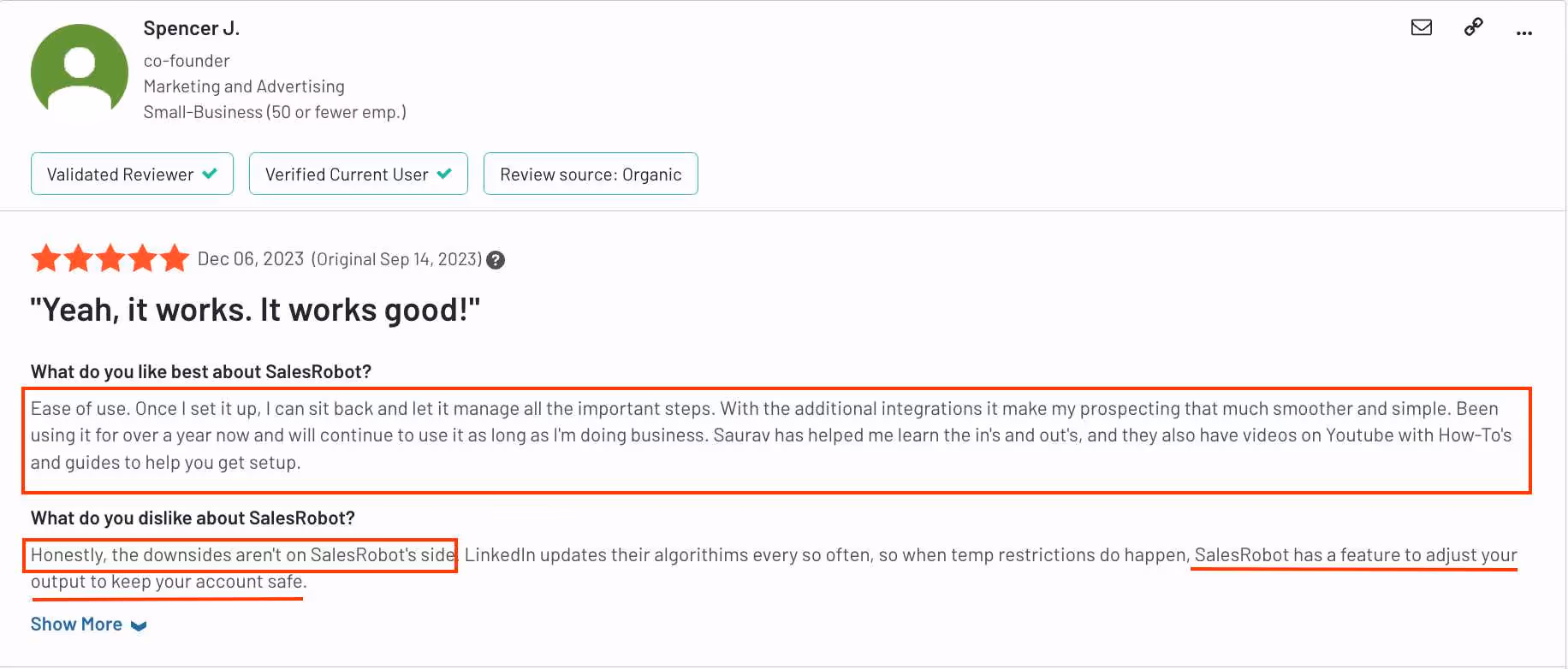
Task: Copy review link using the chain icon
Action: point(1473,27)
